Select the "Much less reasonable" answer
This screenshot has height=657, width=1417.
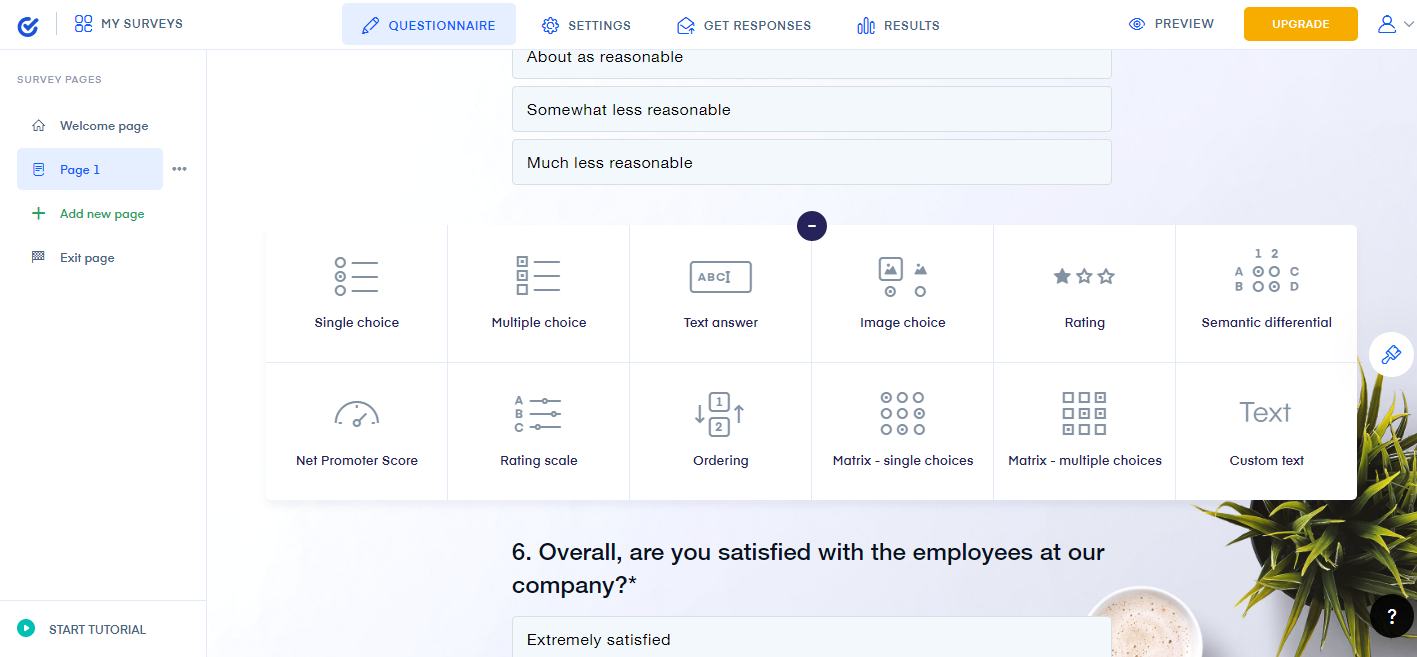[x=811, y=162]
